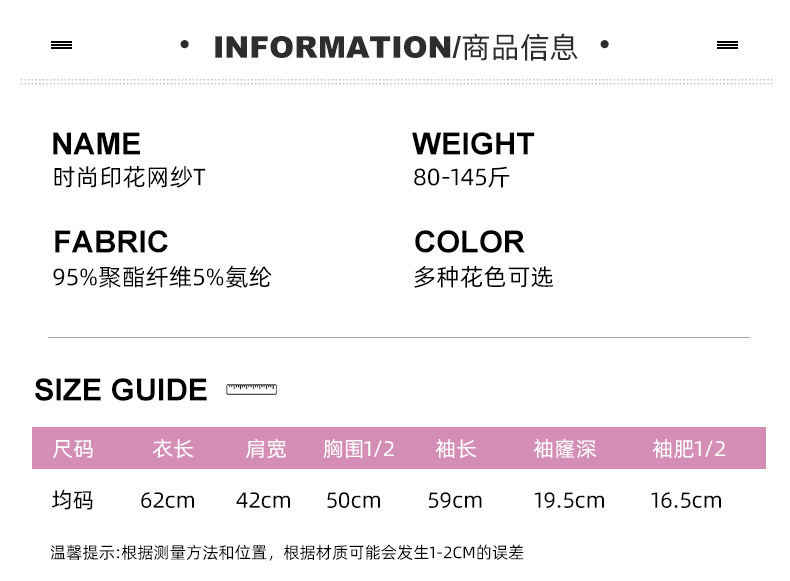Click the 袖窿深 column header
Viewport: 790px width, 581px height.
[564, 449]
